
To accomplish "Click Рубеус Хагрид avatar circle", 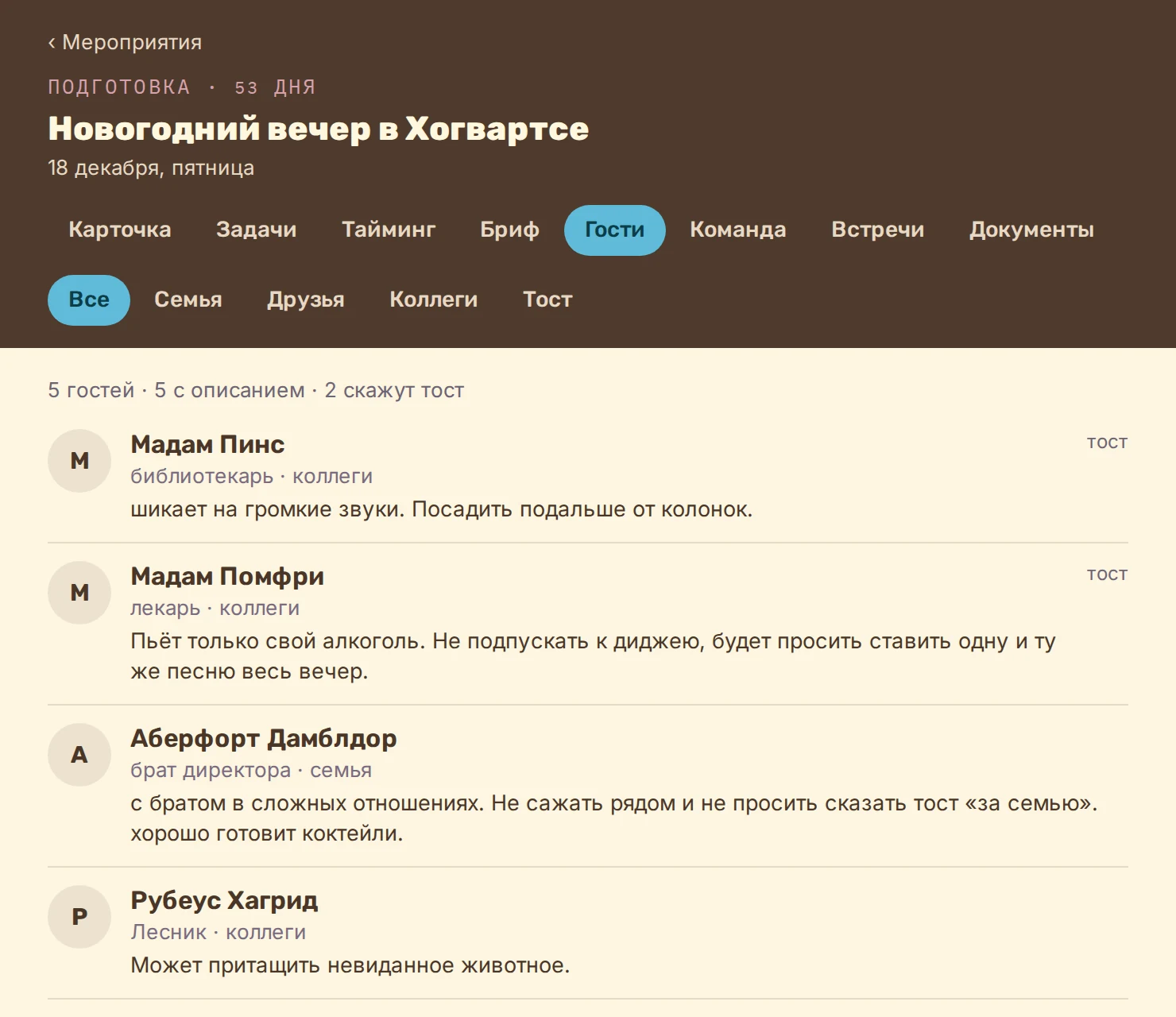I will (79, 917).
